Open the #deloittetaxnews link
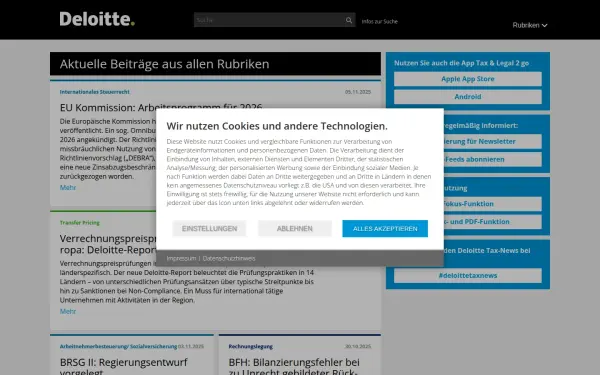This screenshot has width=600, height=375. pyautogui.click(x=468, y=276)
